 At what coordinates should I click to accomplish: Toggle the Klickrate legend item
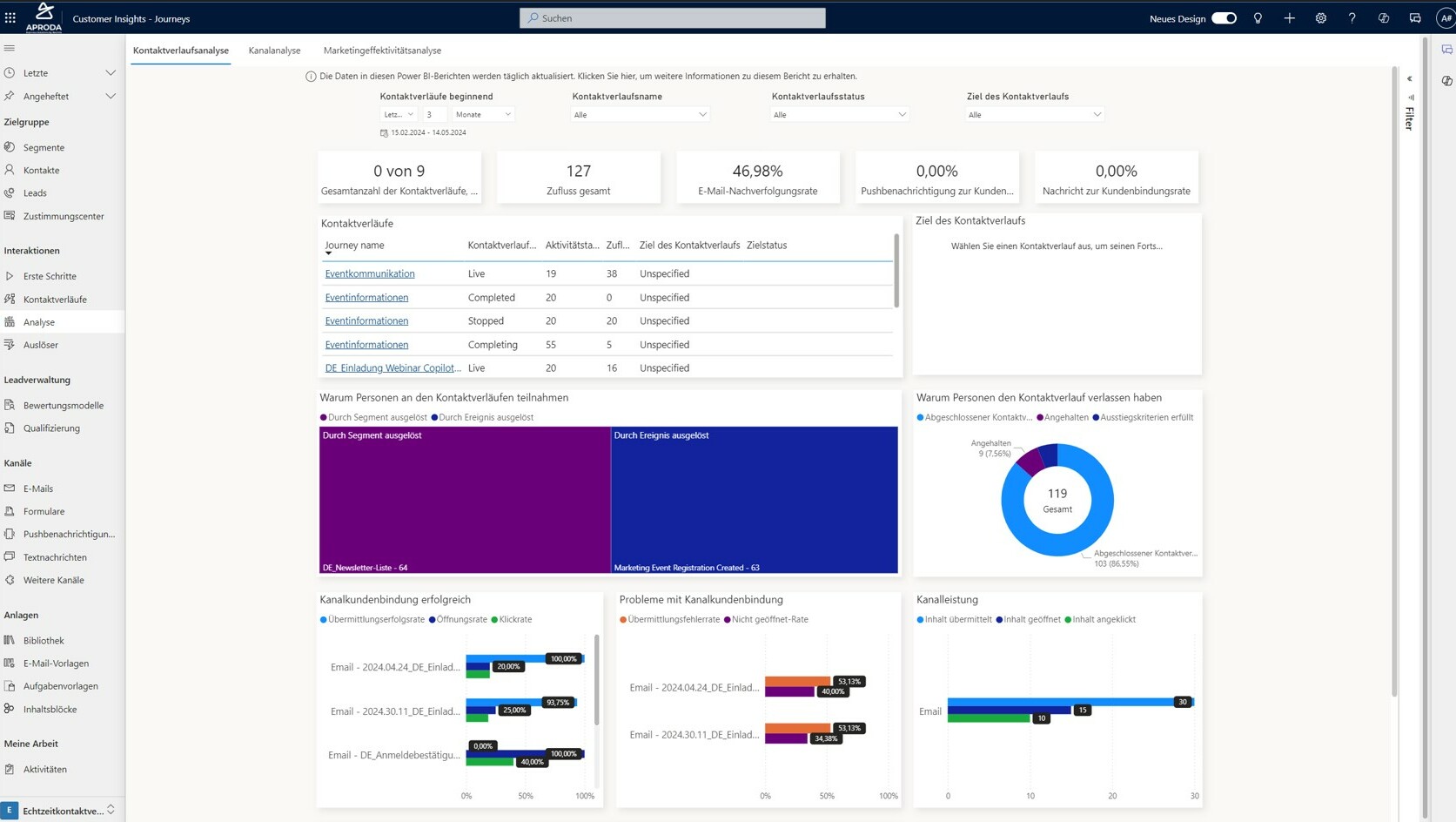514,620
